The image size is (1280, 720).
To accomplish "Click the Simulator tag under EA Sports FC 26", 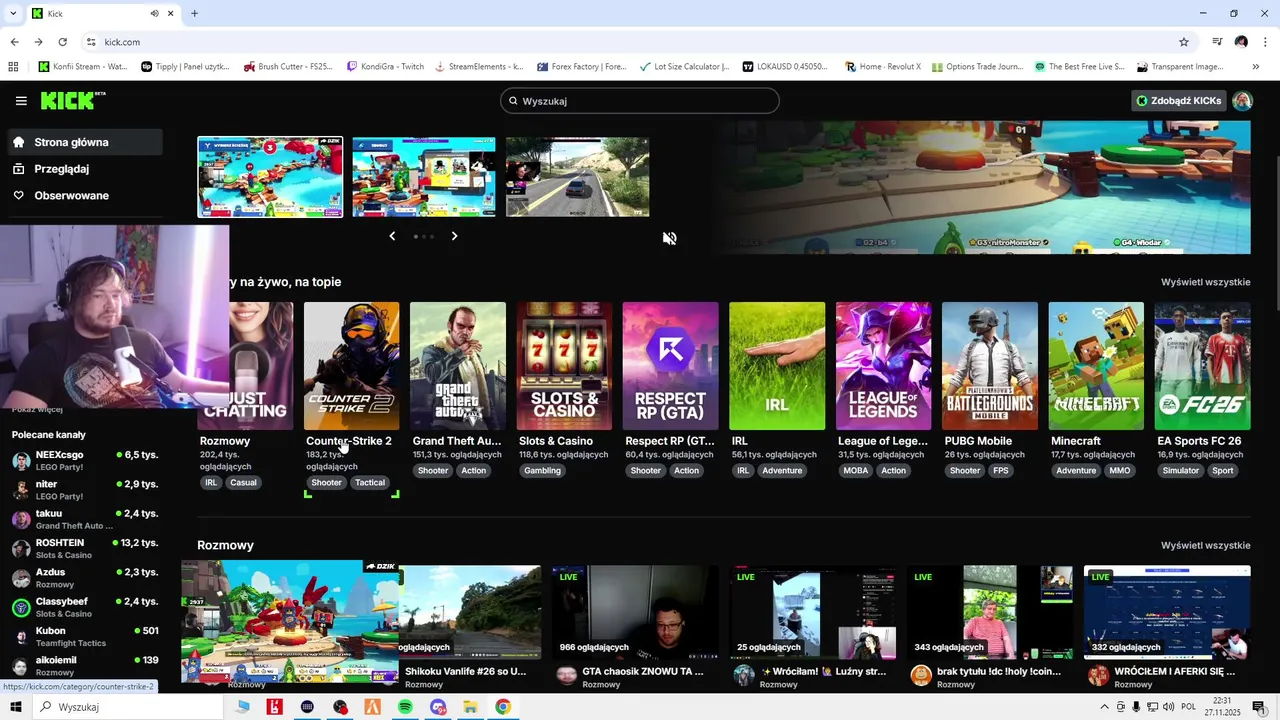I will 1180,471.
